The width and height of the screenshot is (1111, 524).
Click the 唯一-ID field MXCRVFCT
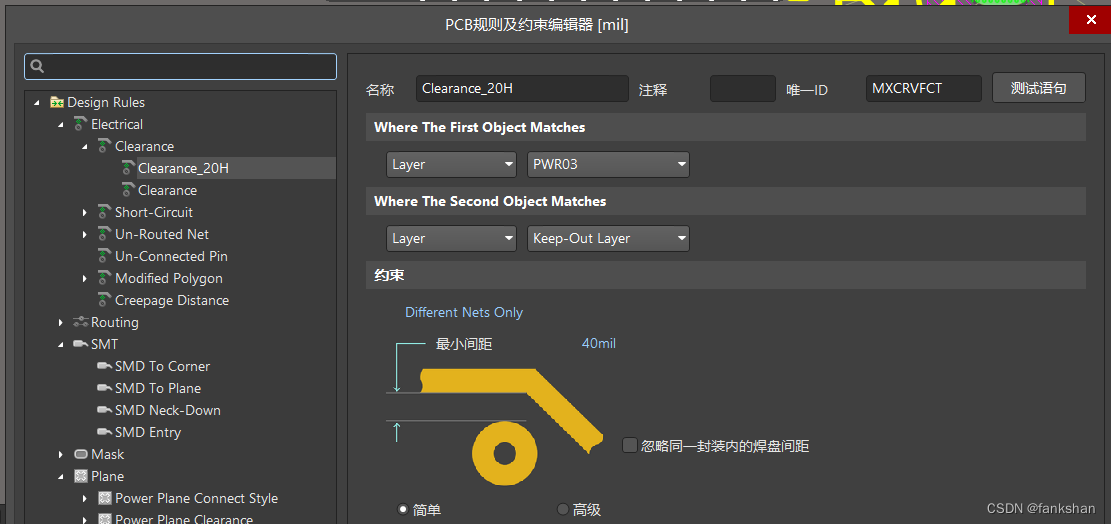pos(924,89)
